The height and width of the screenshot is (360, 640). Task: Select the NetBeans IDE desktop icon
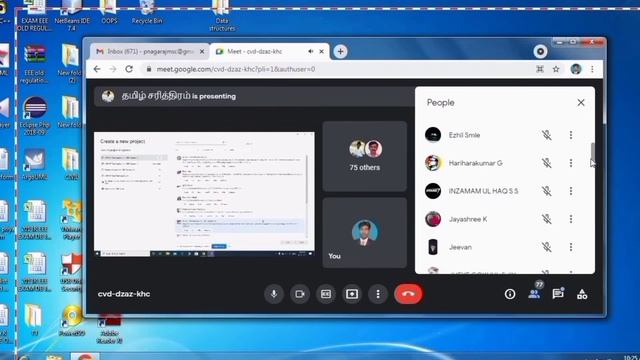[72, 16]
